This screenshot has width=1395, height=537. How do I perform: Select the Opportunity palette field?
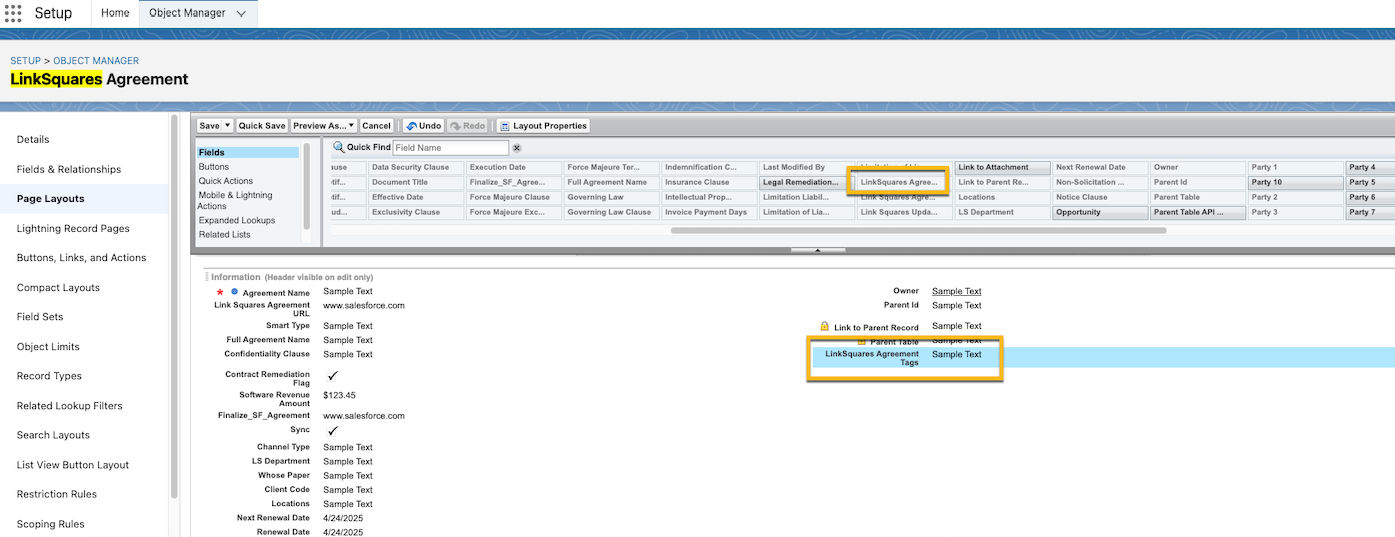[x=1100, y=212]
